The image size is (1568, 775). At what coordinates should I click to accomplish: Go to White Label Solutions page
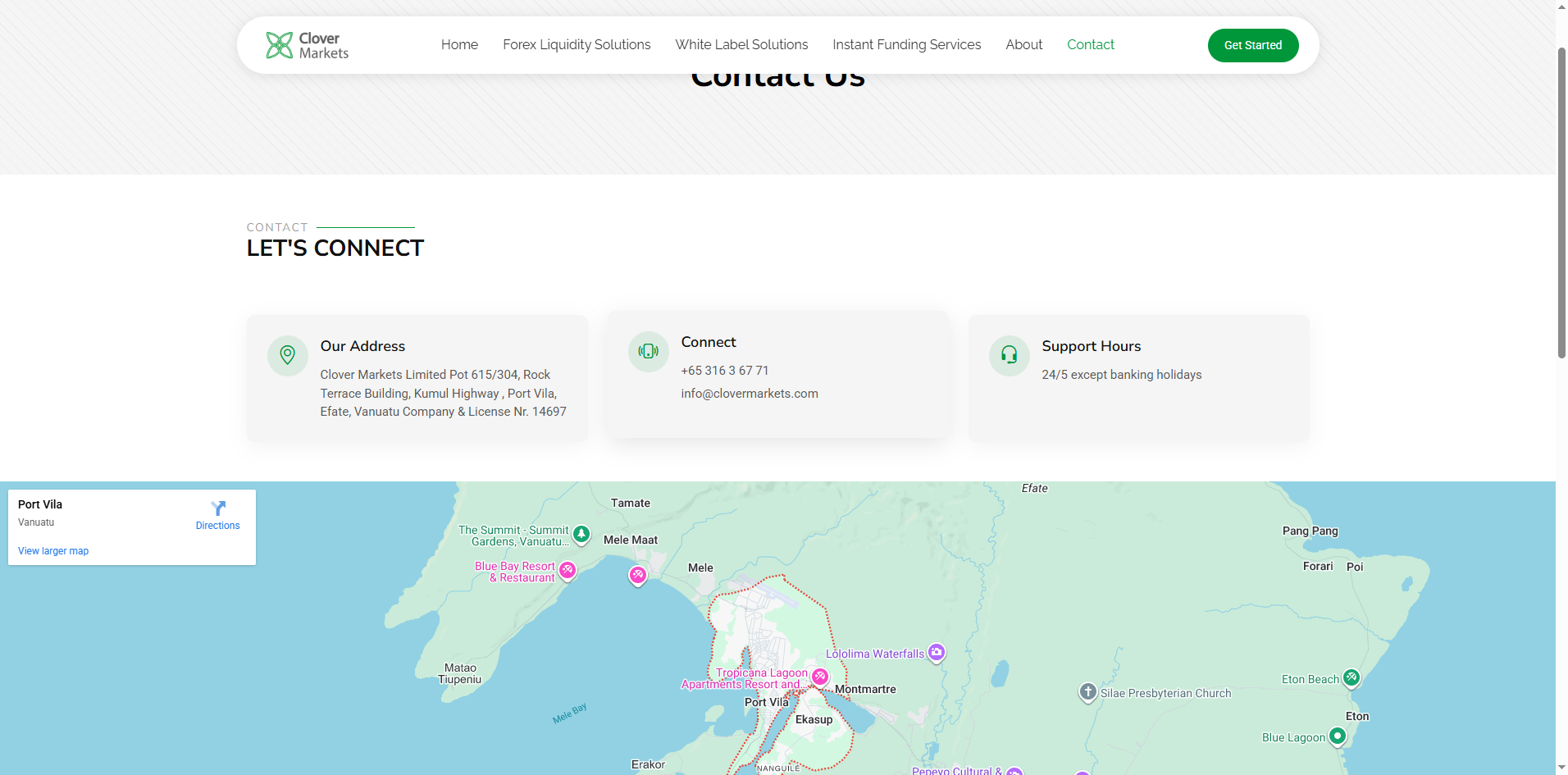pos(741,45)
